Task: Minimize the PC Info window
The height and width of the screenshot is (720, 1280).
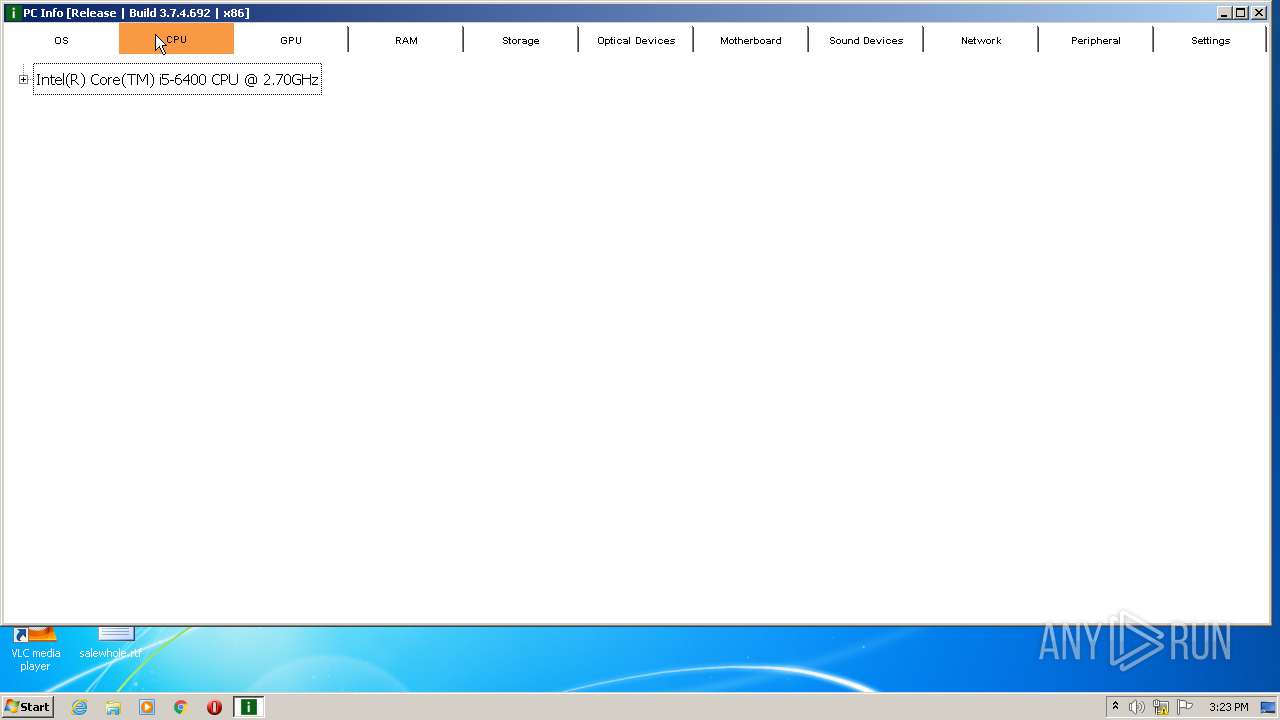Action: 1224,12
